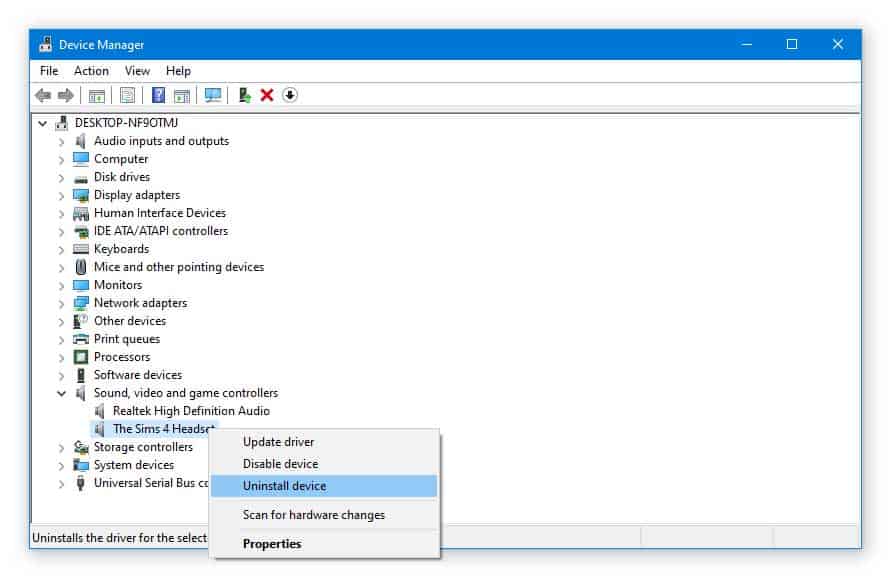Click the Display adapters category icon
This screenshot has height=585, width=894.
(x=81, y=196)
